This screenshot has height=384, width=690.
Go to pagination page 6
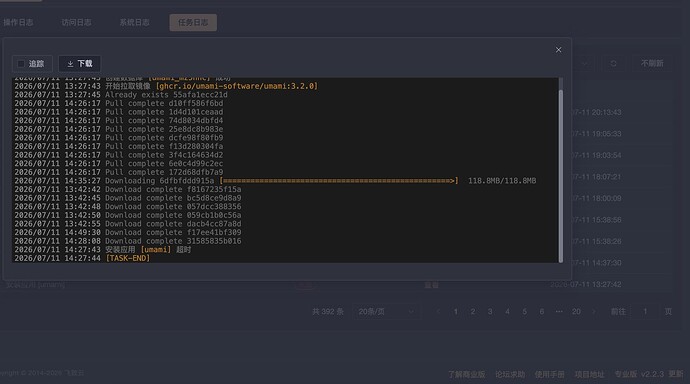click(x=542, y=311)
